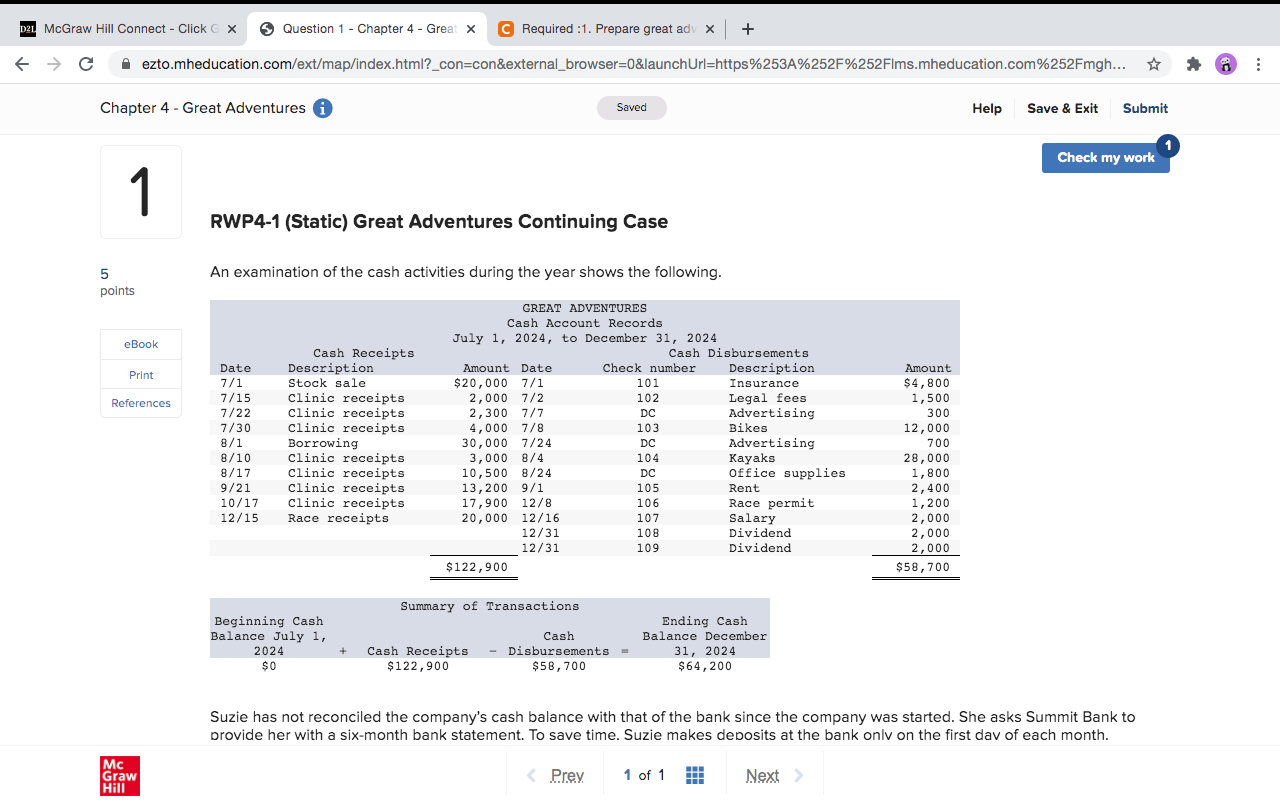This screenshot has height=800, width=1280.
Task: Click the Saved status indicator
Action: click(632, 108)
